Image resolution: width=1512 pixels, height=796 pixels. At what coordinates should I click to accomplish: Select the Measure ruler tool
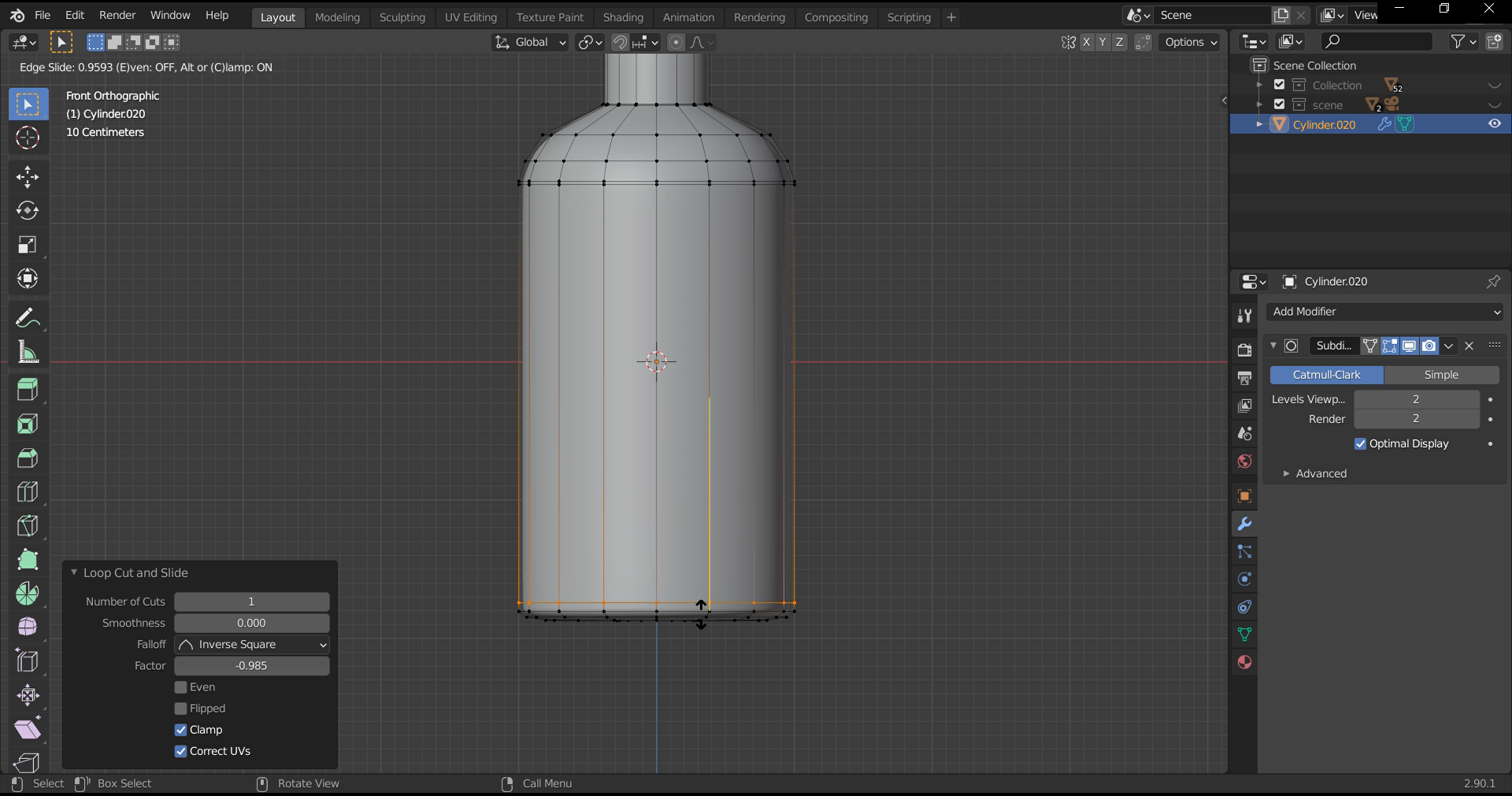pyautogui.click(x=28, y=352)
